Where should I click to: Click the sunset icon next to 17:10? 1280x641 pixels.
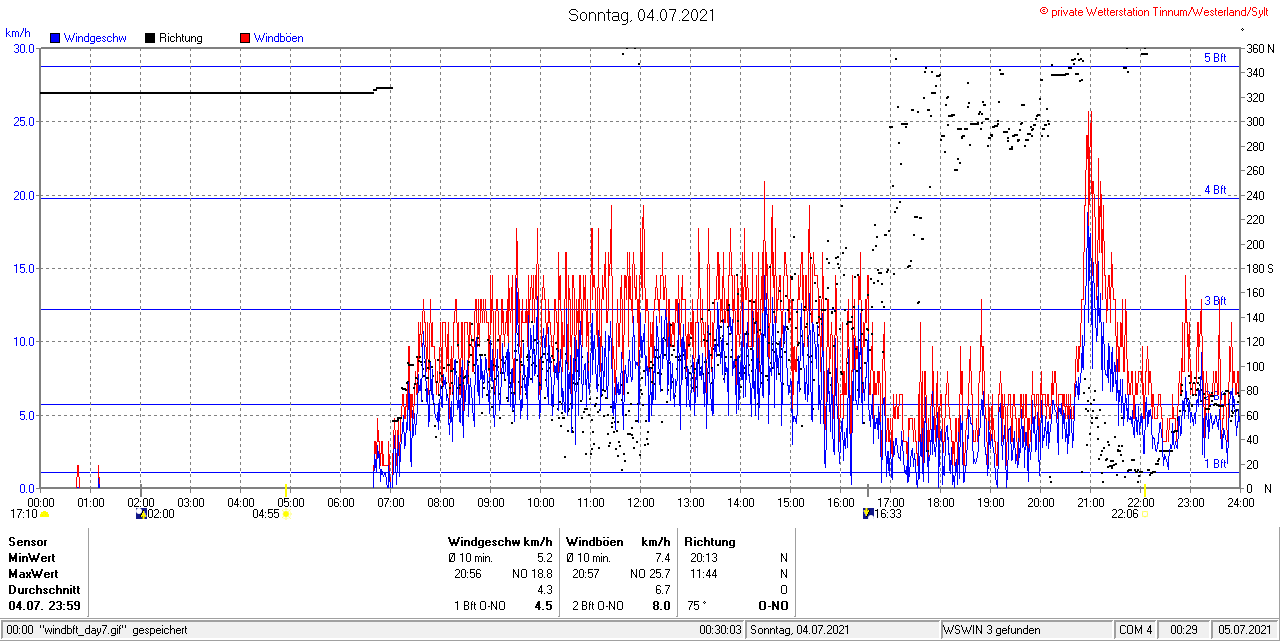tap(45, 515)
